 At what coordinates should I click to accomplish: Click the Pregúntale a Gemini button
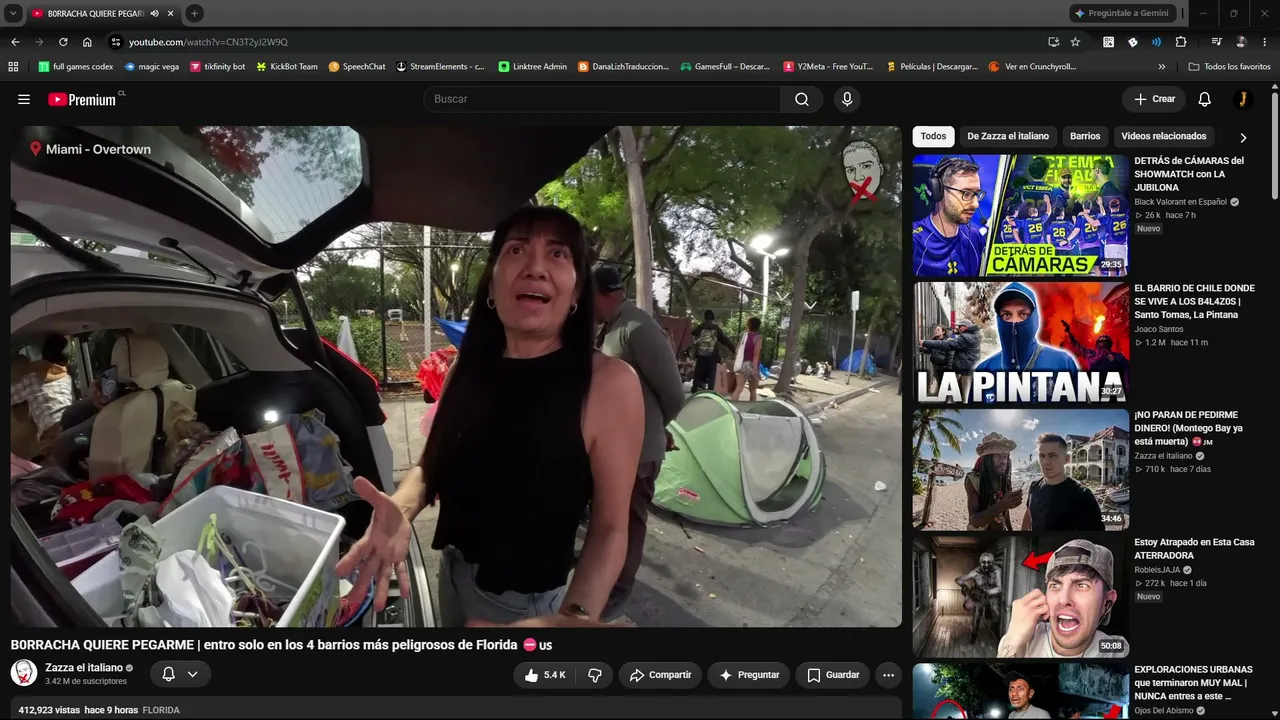point(1120,13)
